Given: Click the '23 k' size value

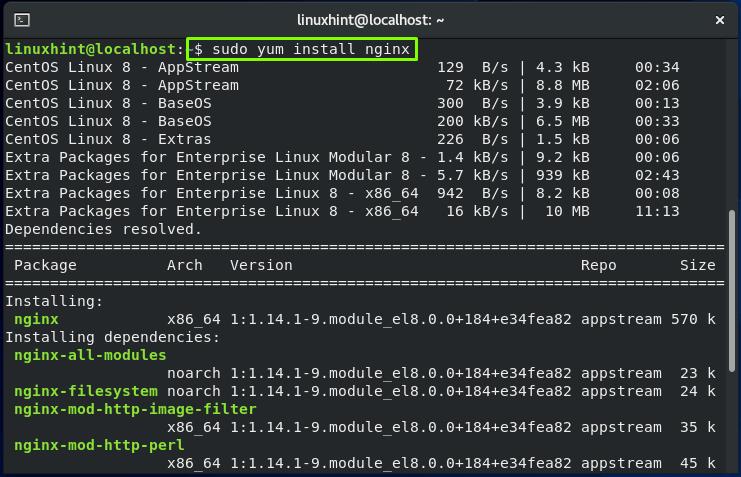Looking at the screenshot, I should point(698,373).
